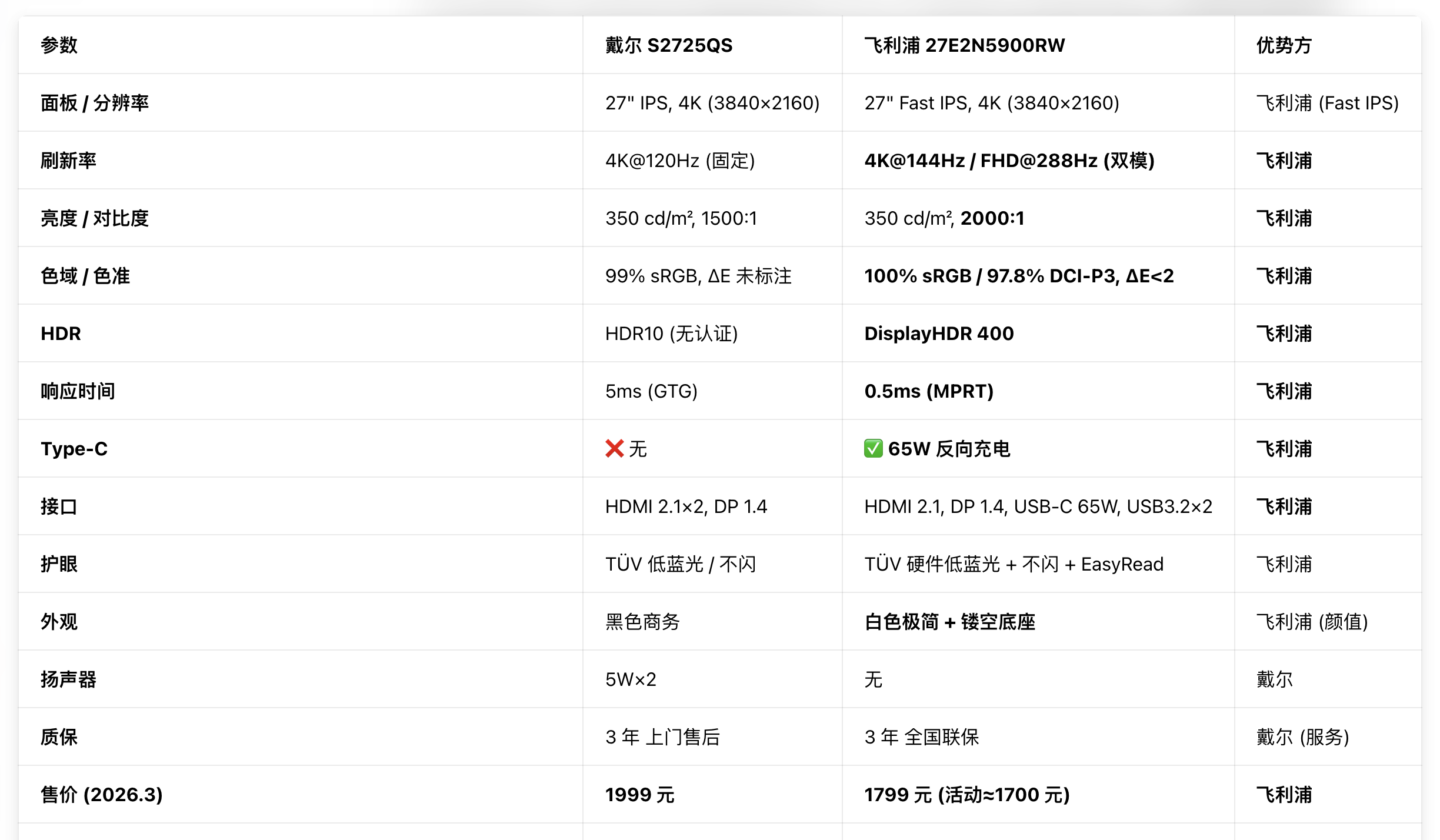Click the red cross icon in Type-C row
Image resolution: width=1440 pixels, height=840 pixels.
point(614,449)
